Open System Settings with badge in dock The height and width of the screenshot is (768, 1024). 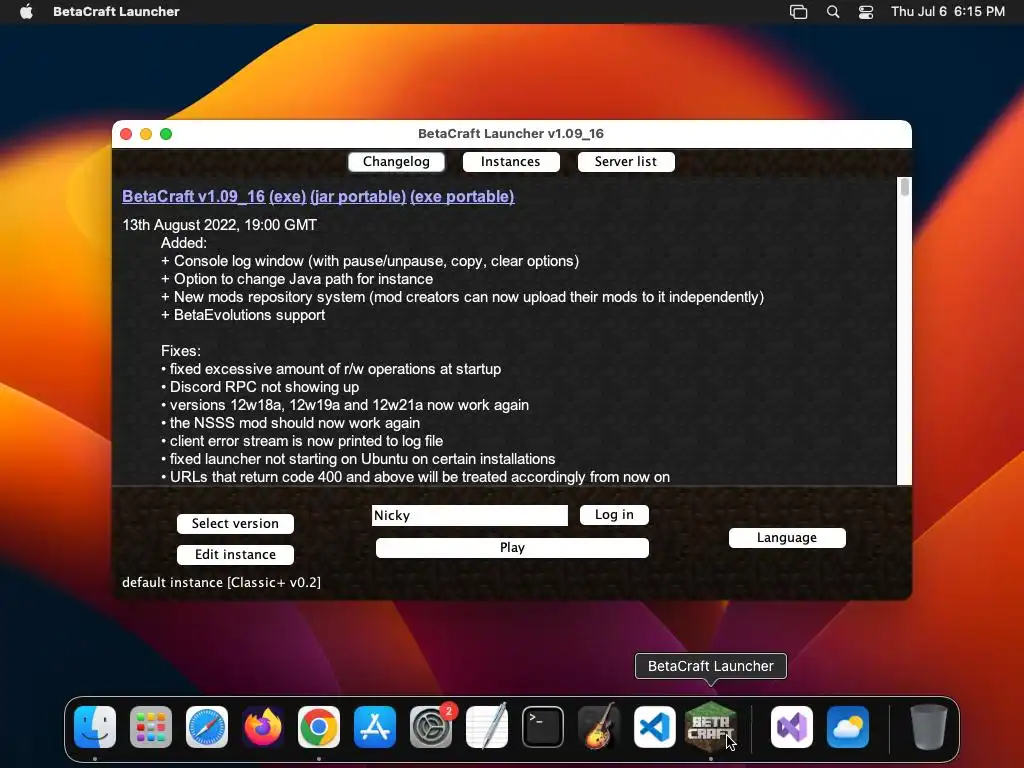431,727
